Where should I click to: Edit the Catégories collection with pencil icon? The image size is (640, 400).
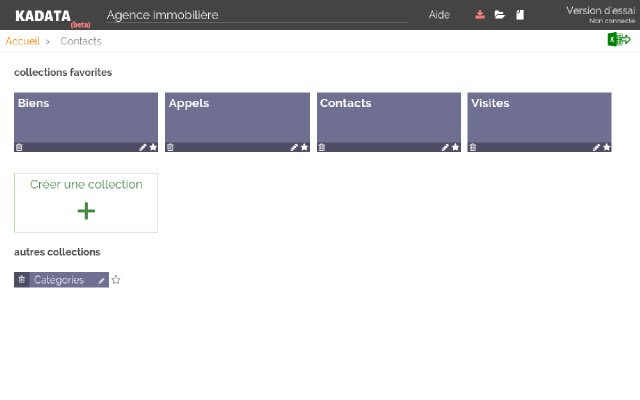102,280
